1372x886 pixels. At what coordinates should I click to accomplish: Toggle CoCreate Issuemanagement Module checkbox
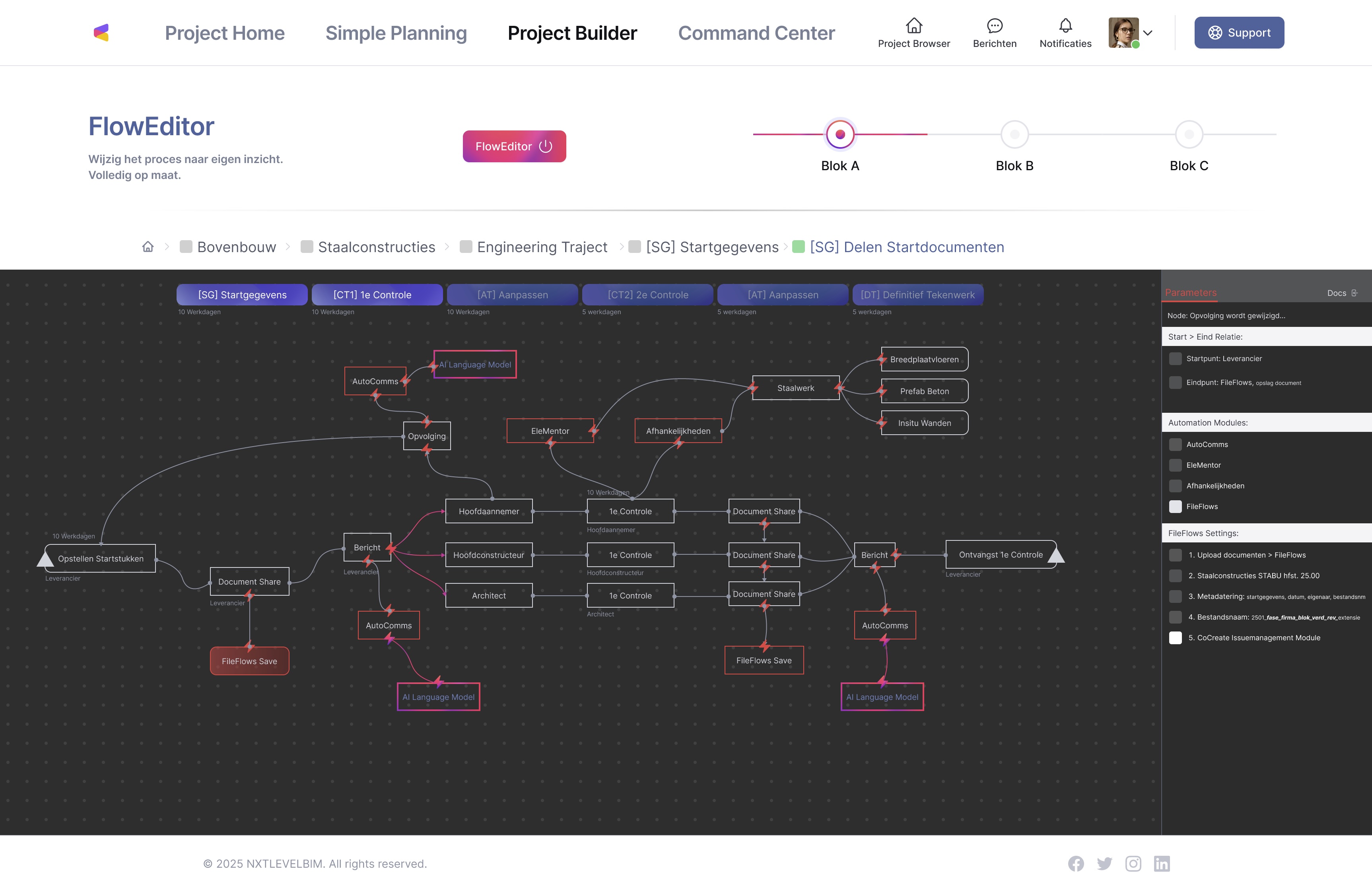pos(1175,637)
